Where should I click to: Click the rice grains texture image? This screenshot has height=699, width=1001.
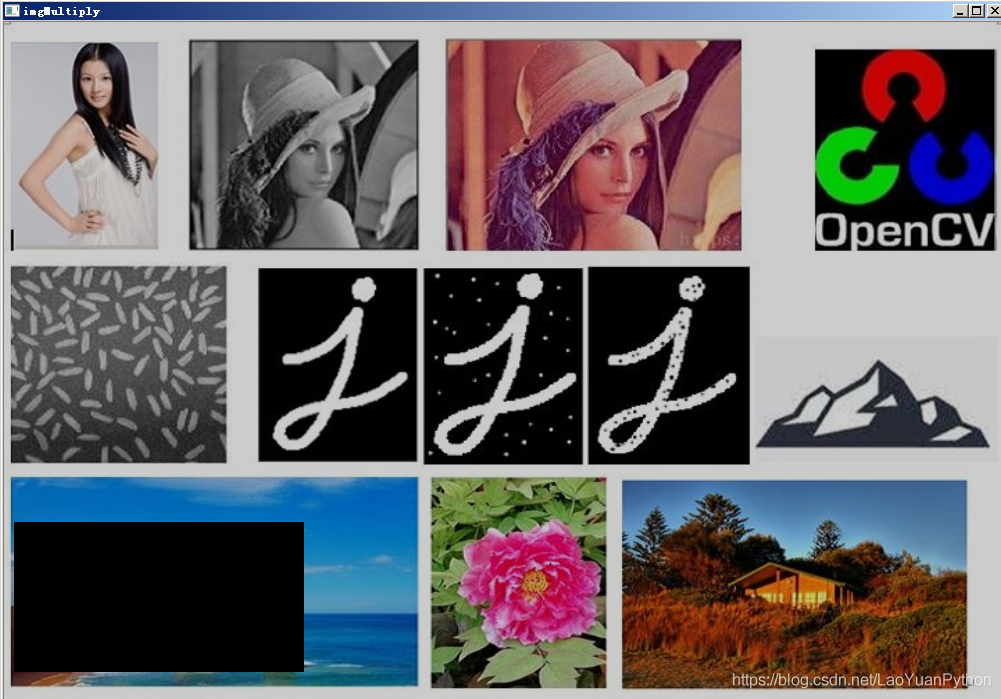tap(118, 364)
